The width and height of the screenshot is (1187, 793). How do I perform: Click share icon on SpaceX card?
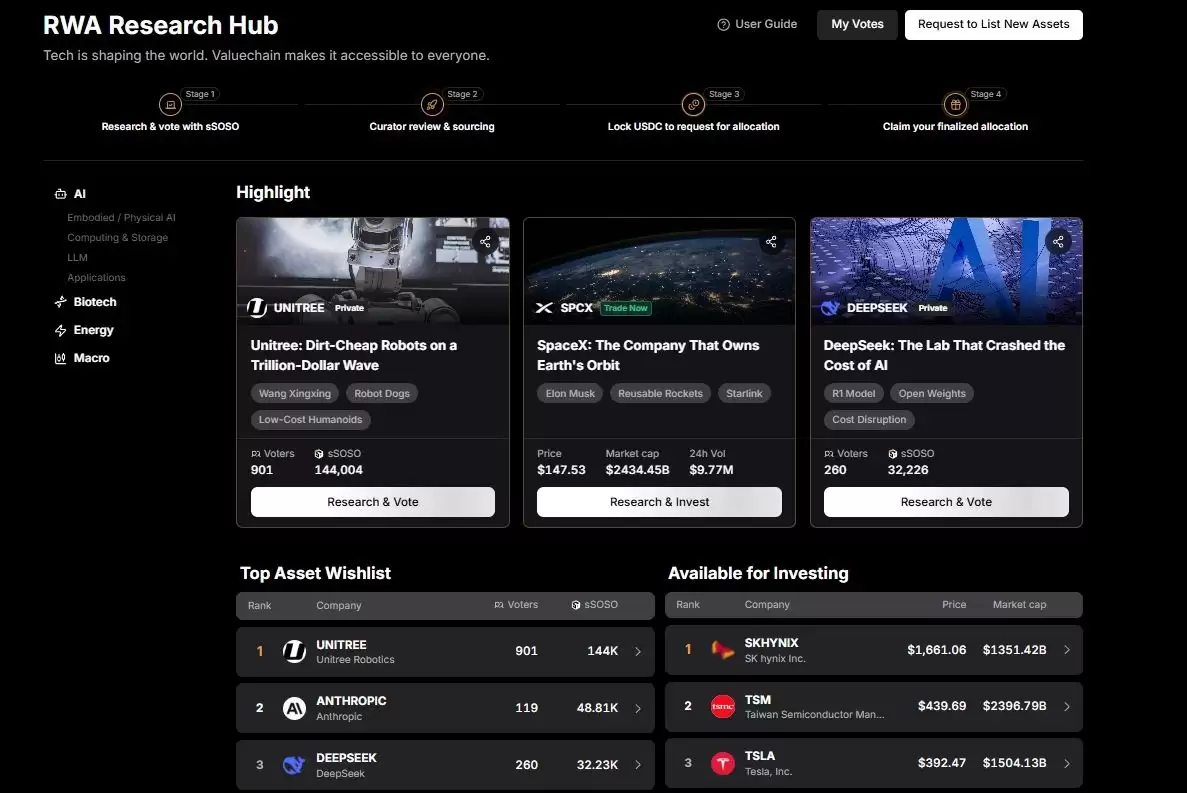771,242
